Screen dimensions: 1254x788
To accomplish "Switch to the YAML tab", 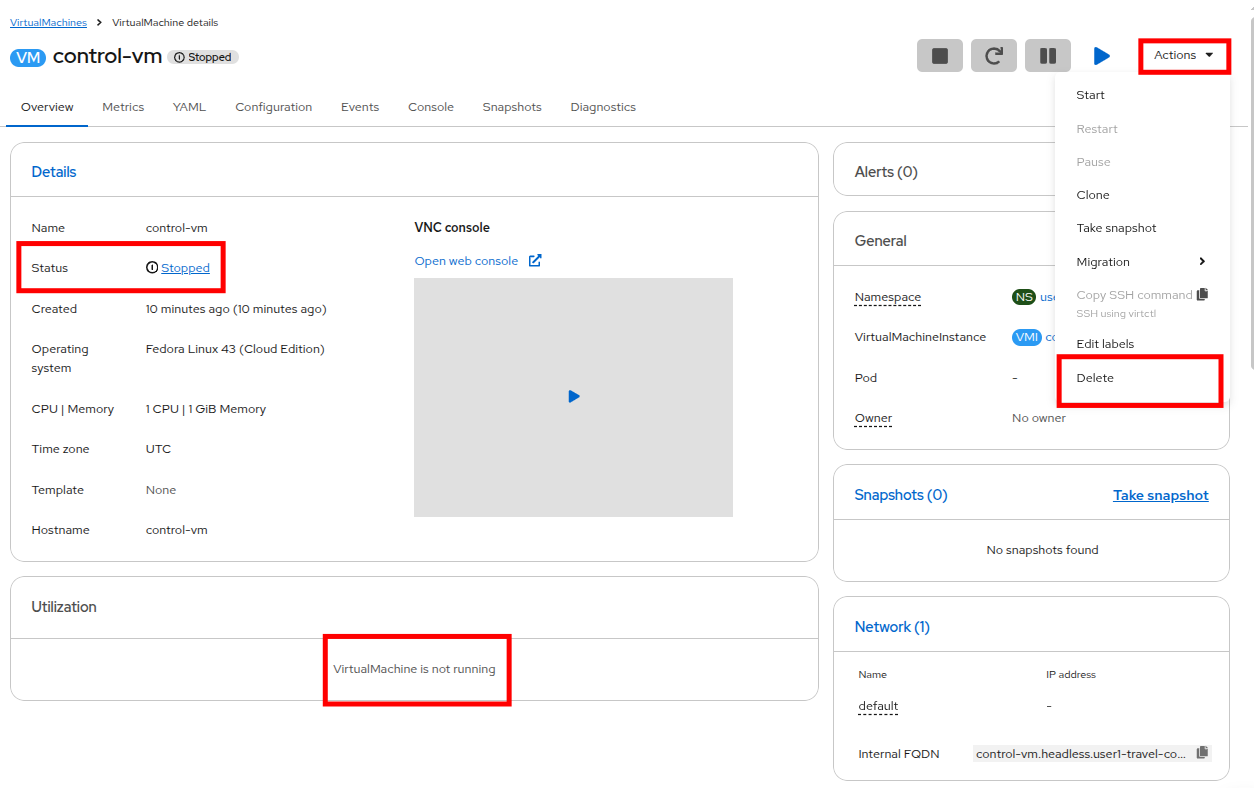I will pos(189,106).
